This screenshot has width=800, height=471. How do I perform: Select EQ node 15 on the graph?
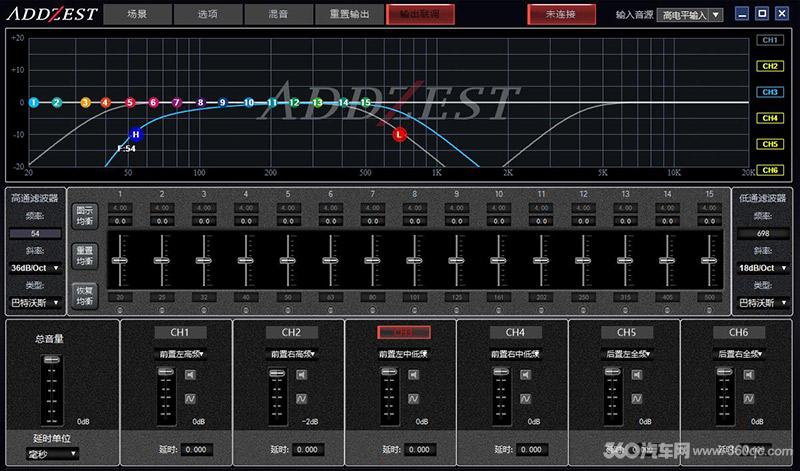366,103
